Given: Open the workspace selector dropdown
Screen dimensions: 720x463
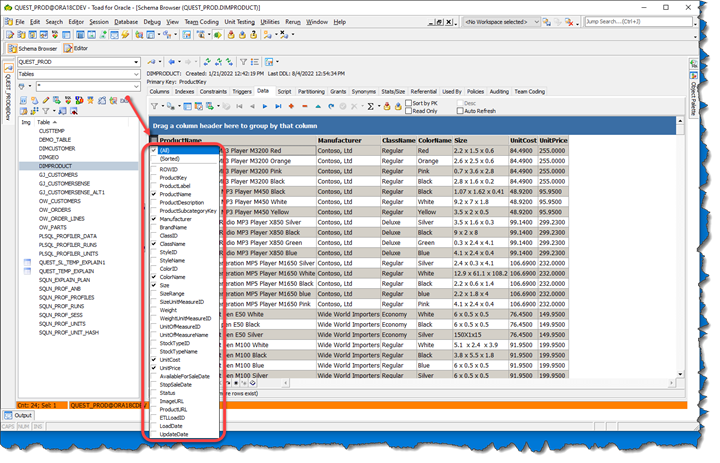Looking at the screenshot, I should click(536, 22).
